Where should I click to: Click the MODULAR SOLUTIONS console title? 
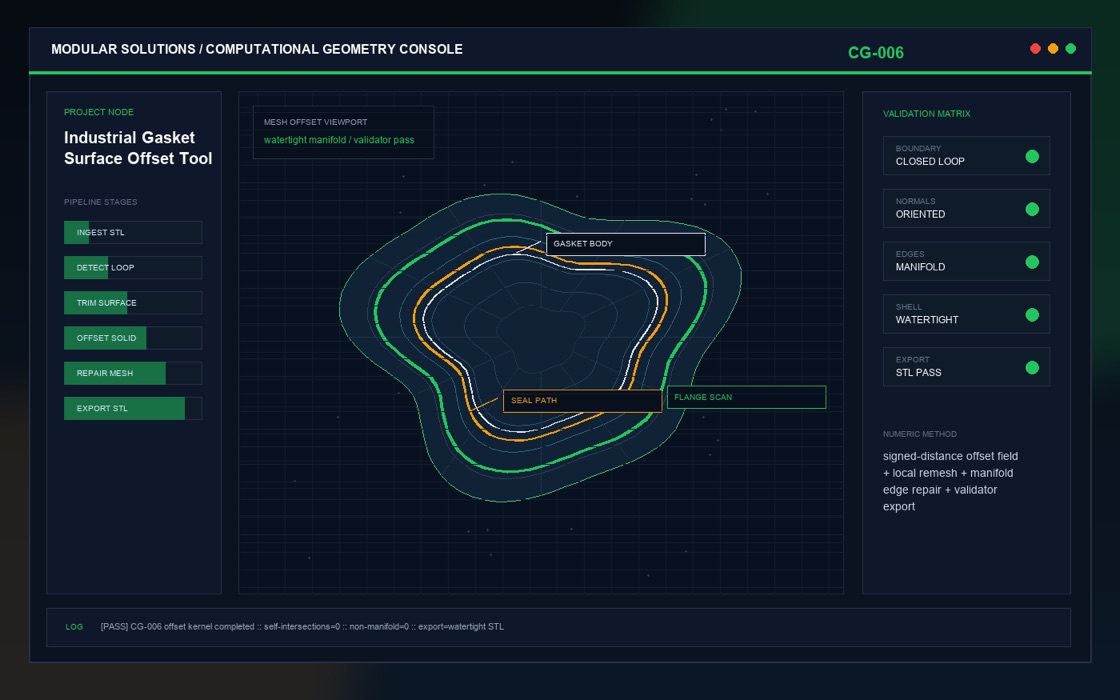(257, 49)
